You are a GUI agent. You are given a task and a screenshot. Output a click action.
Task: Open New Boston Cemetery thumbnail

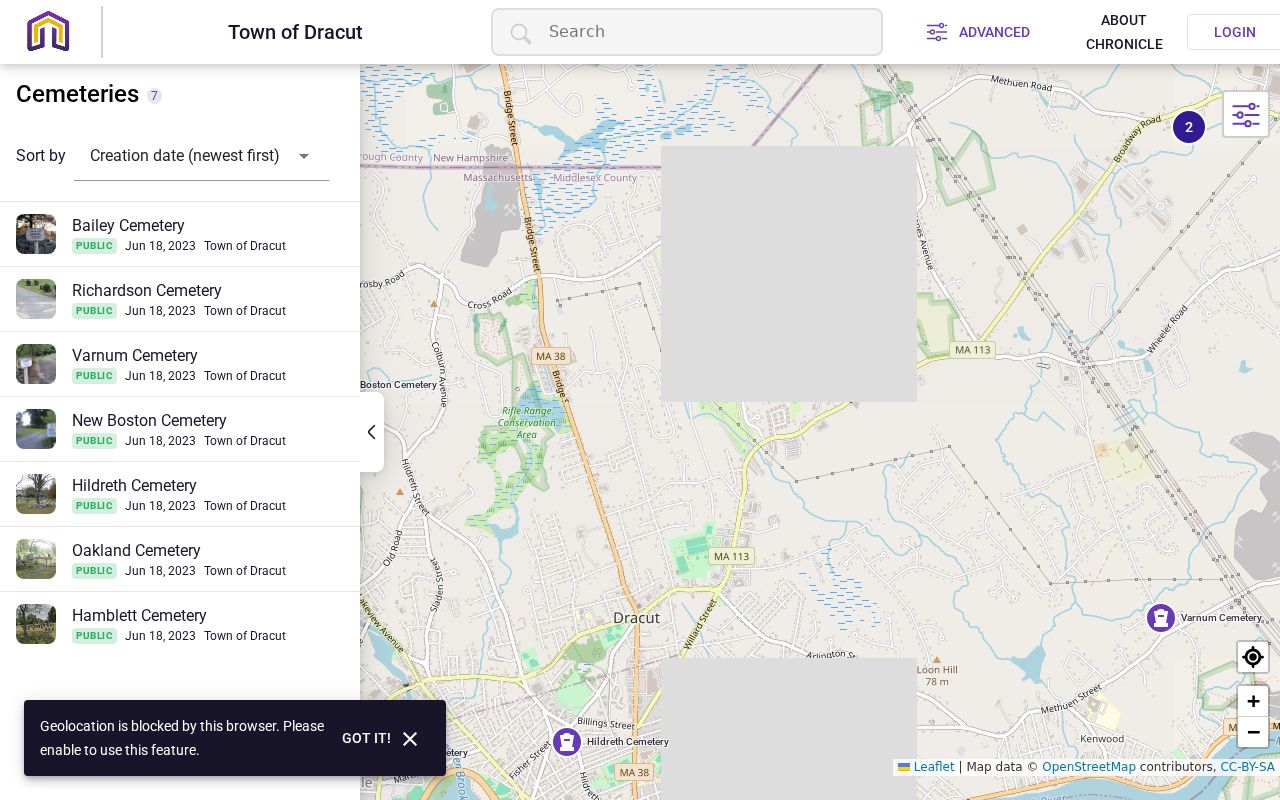click(x=36, y=429)
